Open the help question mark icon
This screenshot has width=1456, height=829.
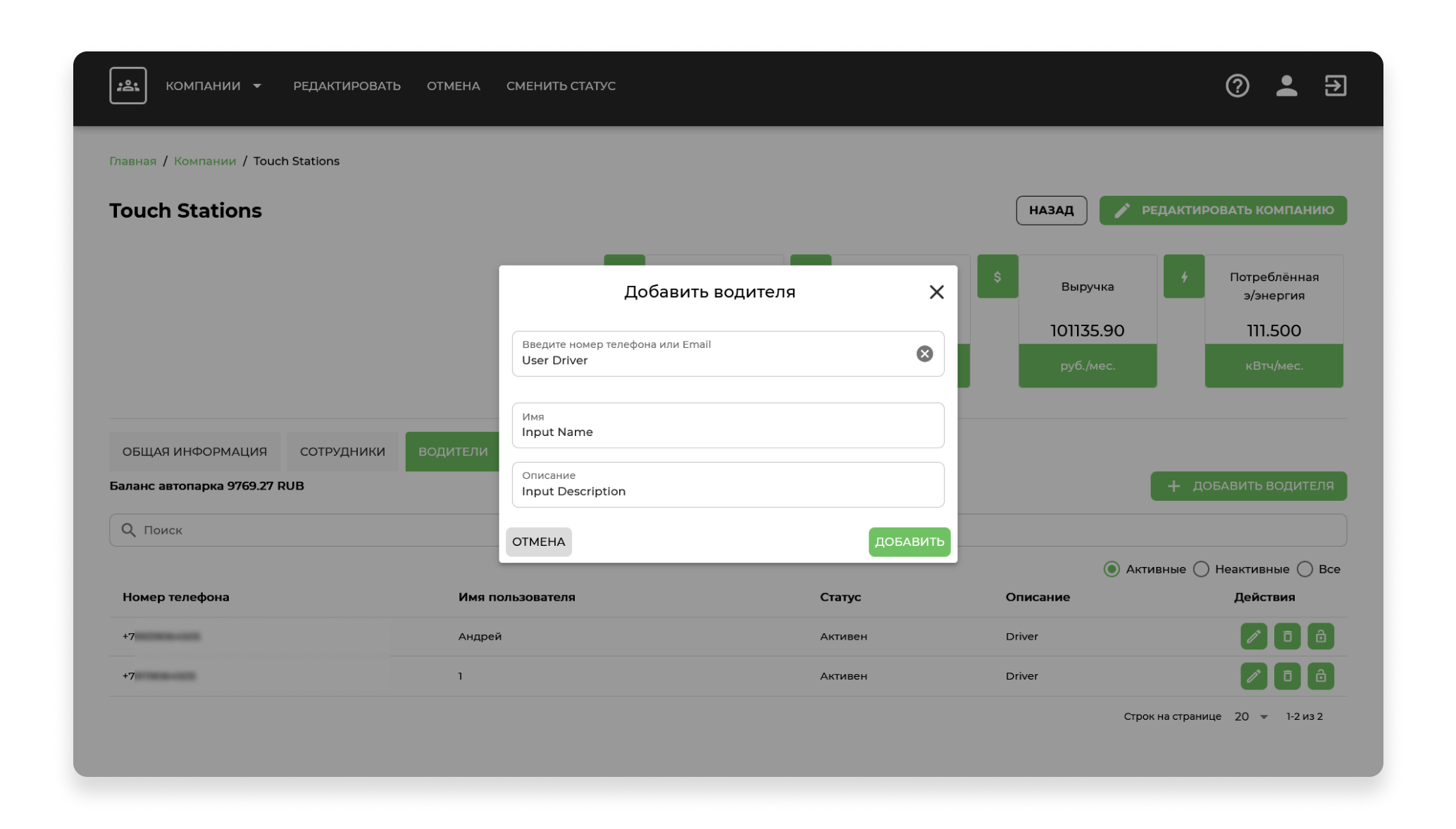1237,85
